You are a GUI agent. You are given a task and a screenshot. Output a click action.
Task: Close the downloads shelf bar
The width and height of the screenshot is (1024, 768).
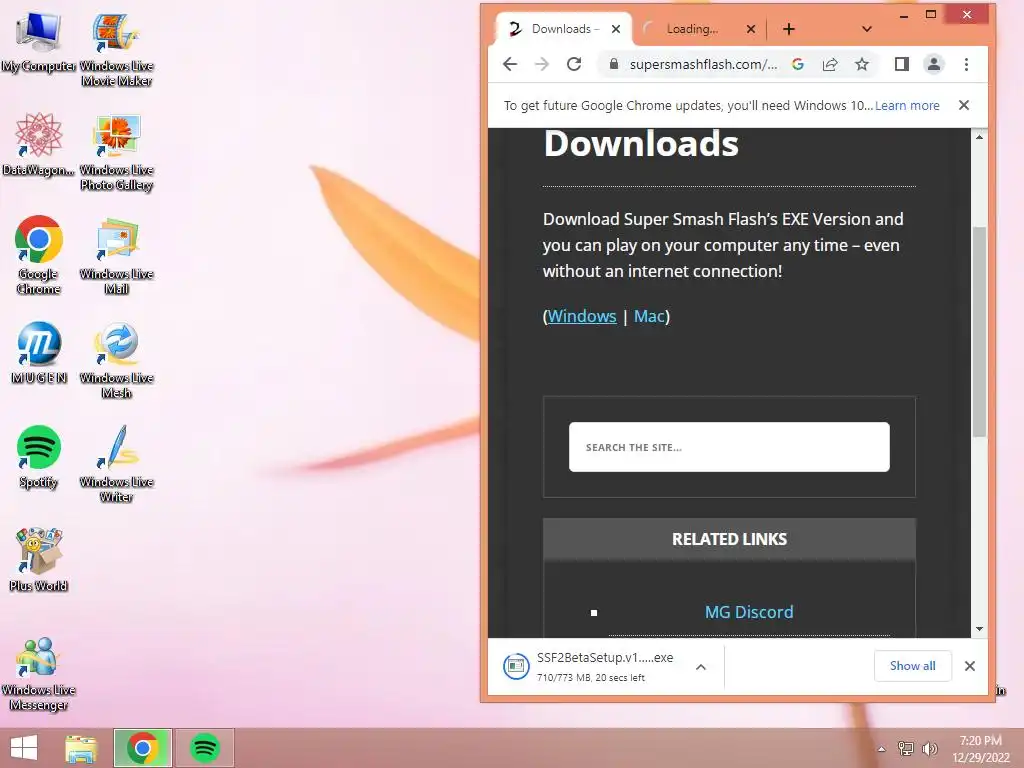click(x=970, y=666)
